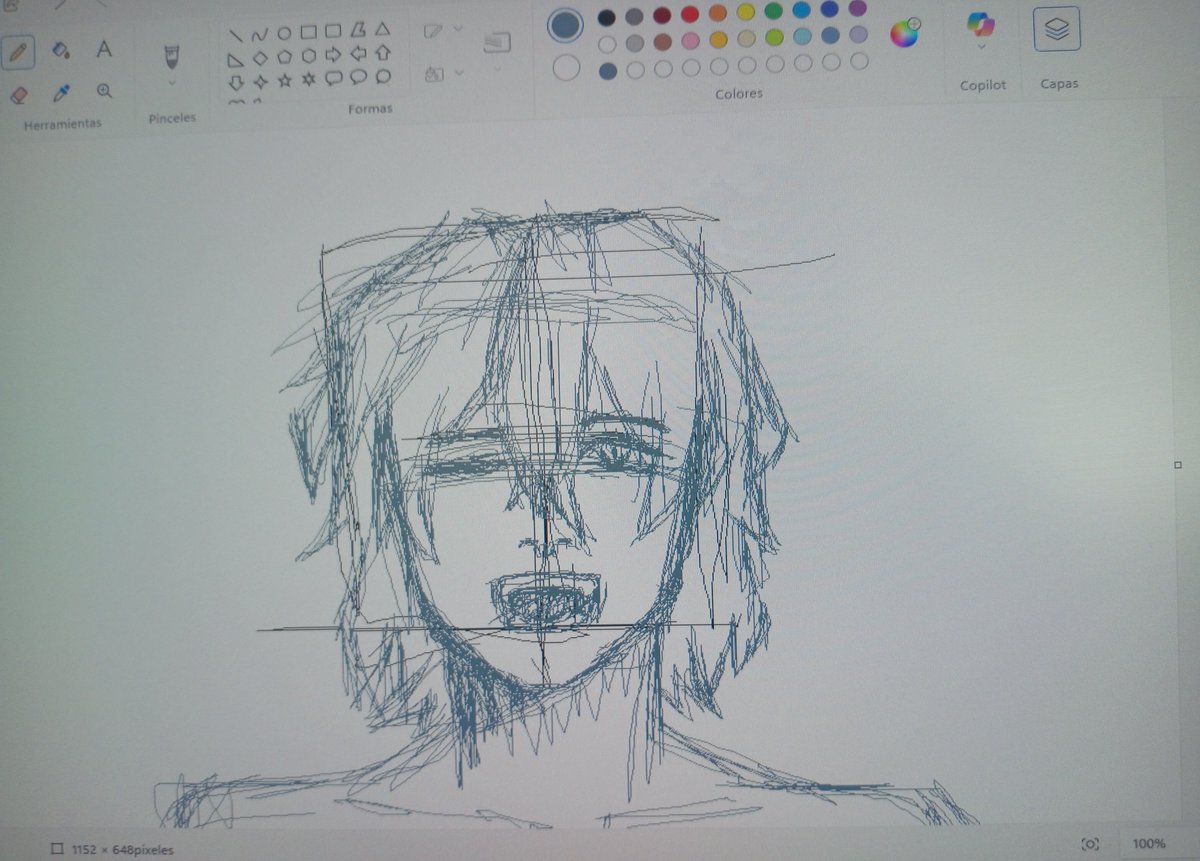Select the Eraser tool
Screen dimensions: 1200x861
[x=17, y=93]
